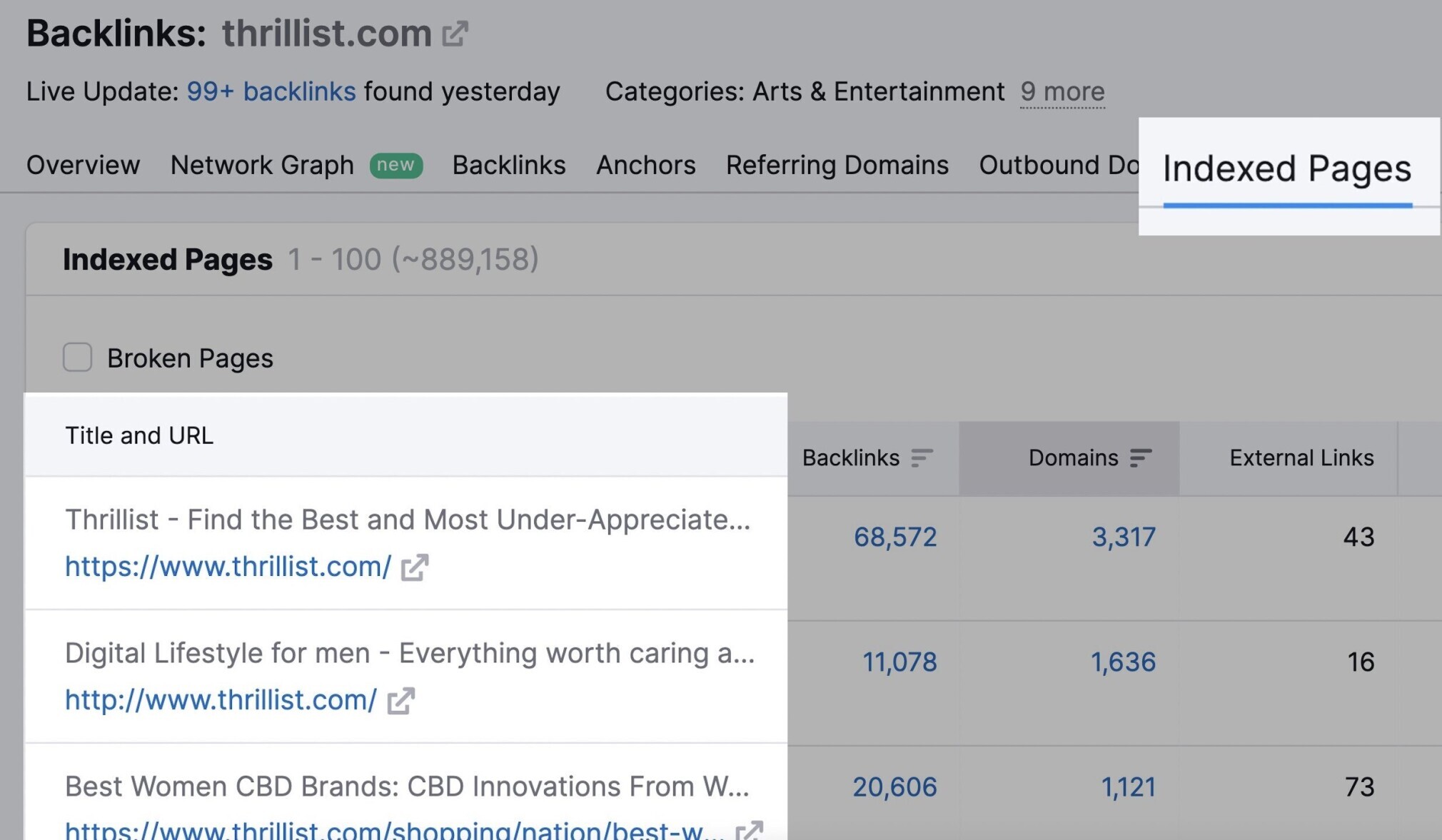Screen dimensions: 1442x840
Task: Open external link icon beside http://www.thrillist.com/
Action: (x=400, y=701)
